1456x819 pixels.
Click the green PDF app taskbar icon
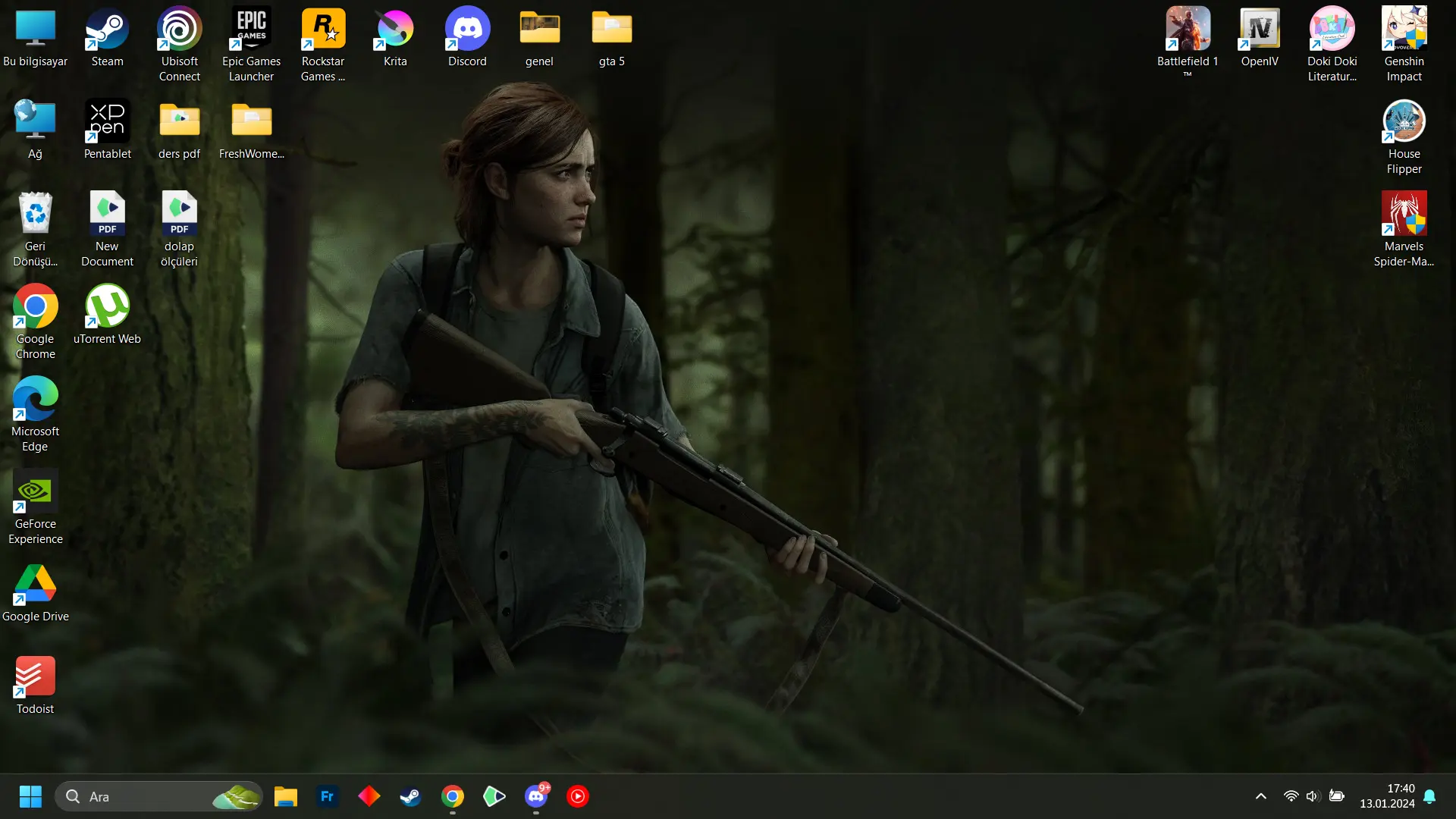click(x=494, y=796)
